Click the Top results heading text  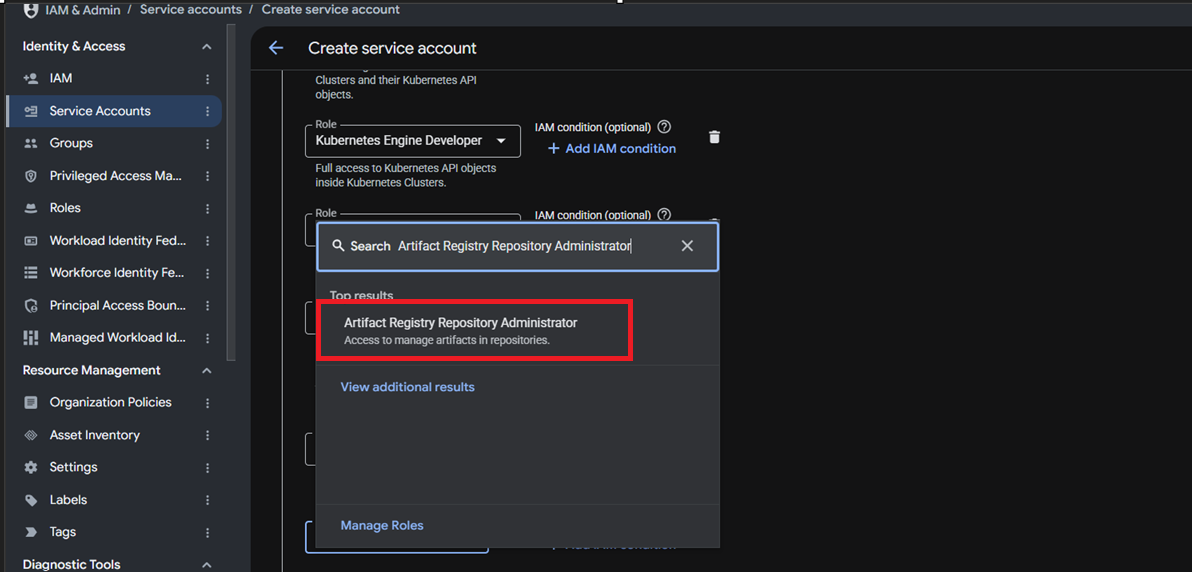(361, 294)
